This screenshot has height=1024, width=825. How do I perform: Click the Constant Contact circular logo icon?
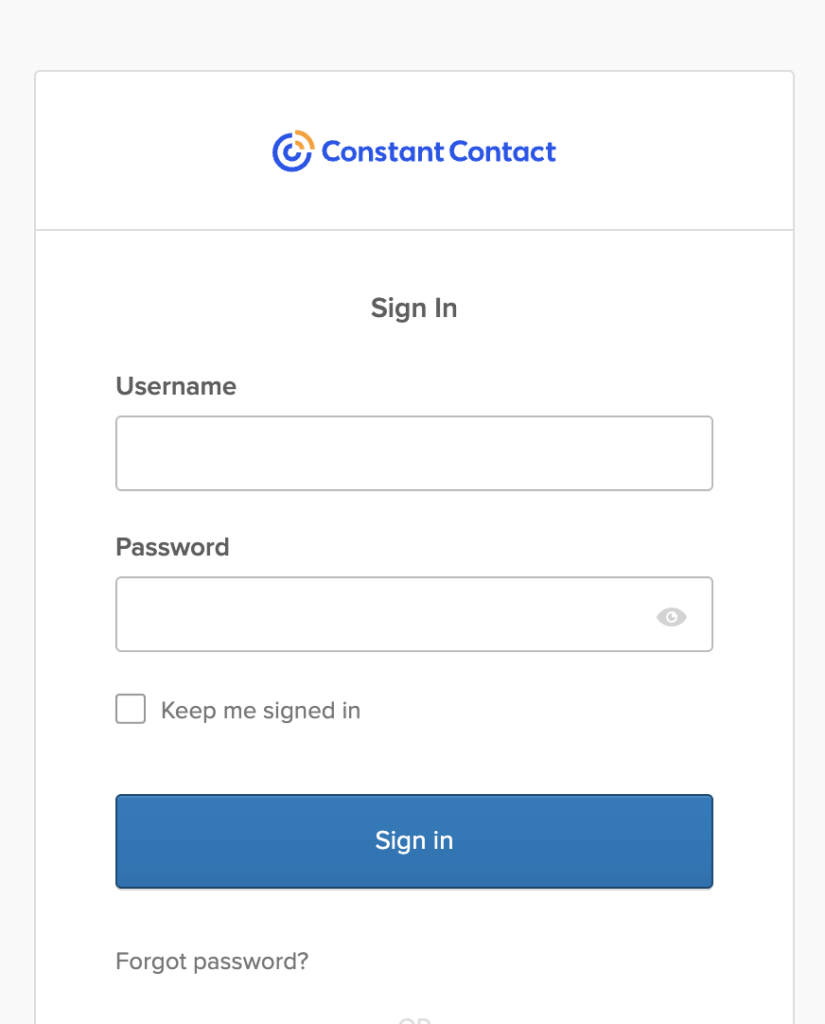point(292,151)
